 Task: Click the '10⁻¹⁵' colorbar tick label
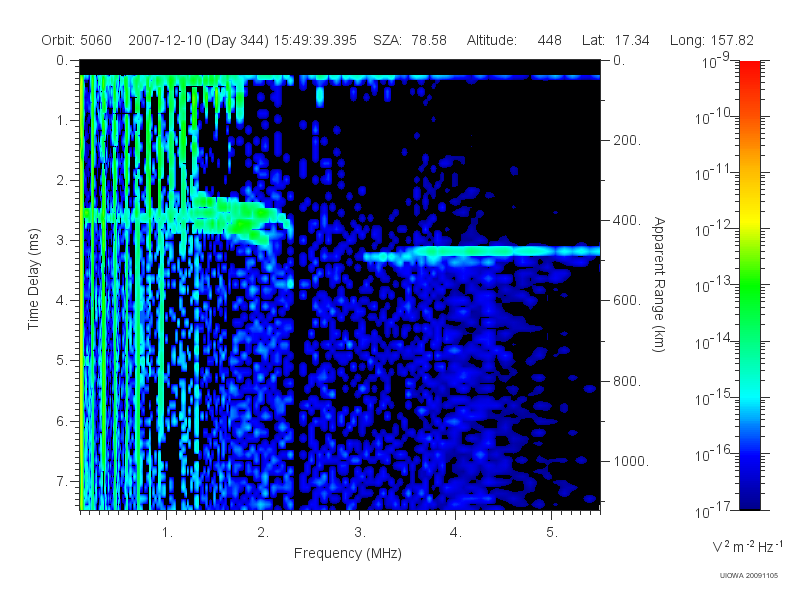pos(715,398)
